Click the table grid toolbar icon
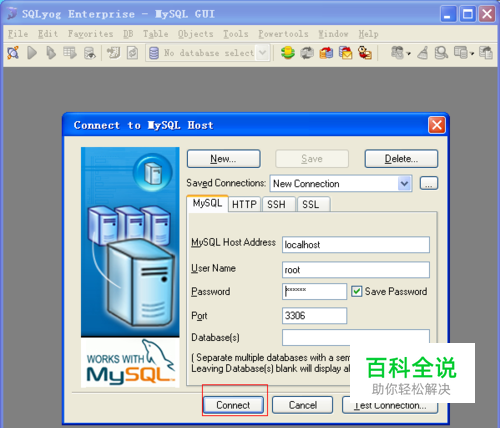The height and width of the screenshot is (428, 500). [70, 53]
